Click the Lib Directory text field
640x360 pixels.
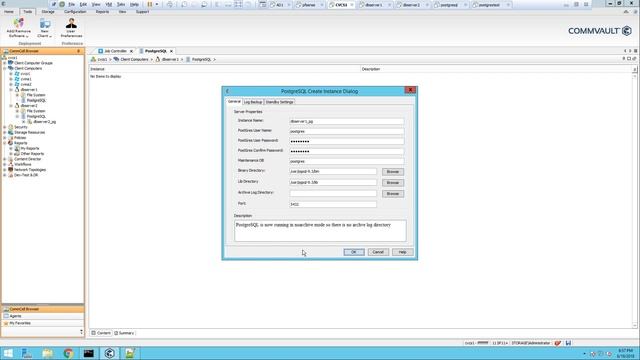coord(333,182)
